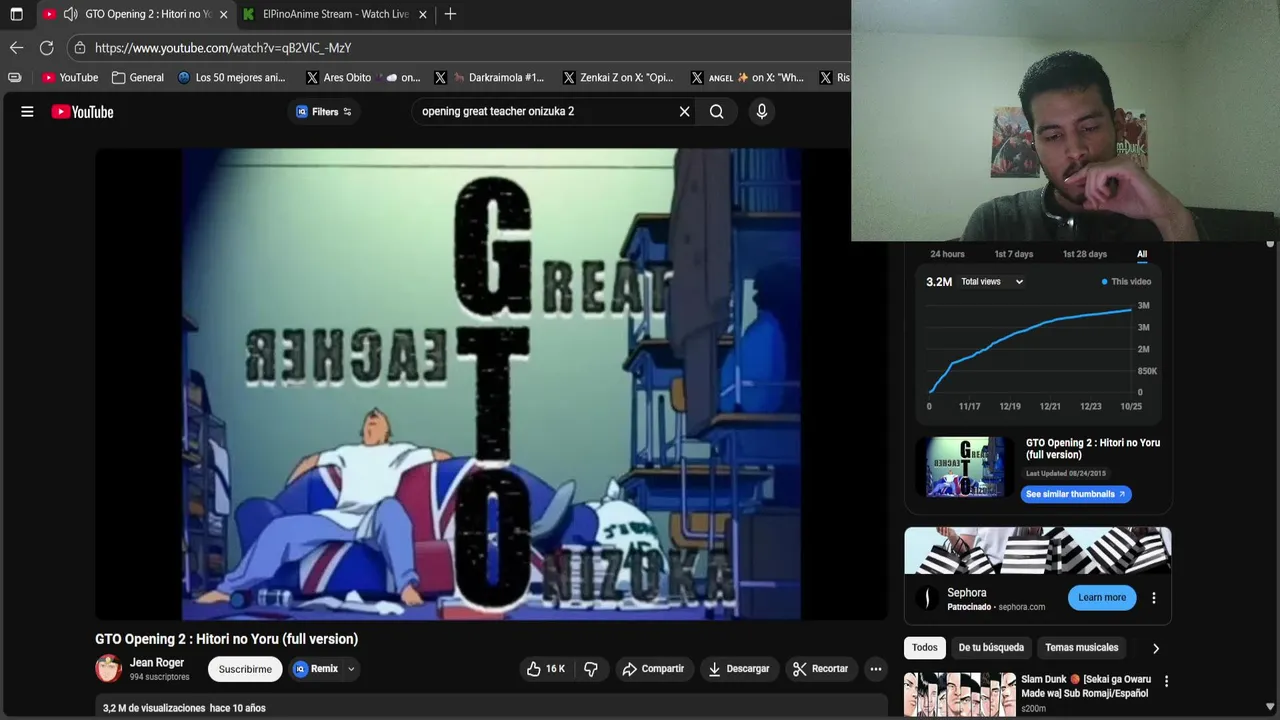Viewport: 1280px width, 720px height.
Task: Expand the Remix dropdown arrow
Action: click(x=351, y=669)
